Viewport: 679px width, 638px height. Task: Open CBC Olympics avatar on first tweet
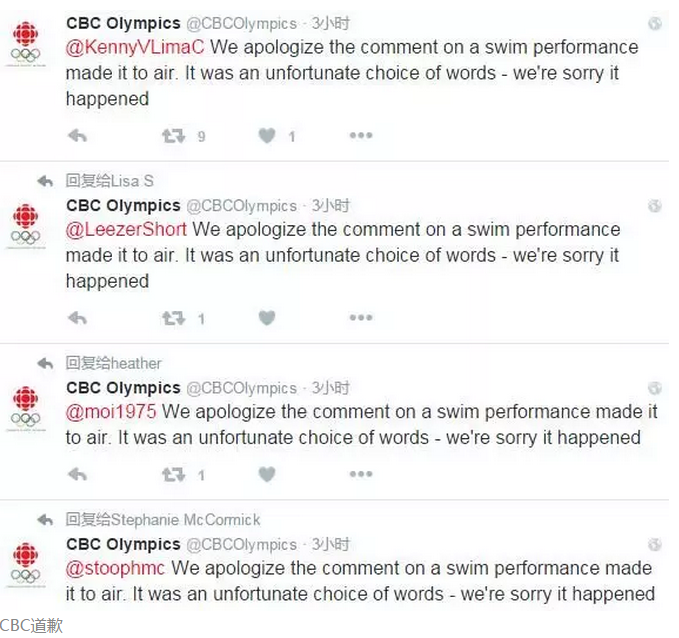(26, 43)
